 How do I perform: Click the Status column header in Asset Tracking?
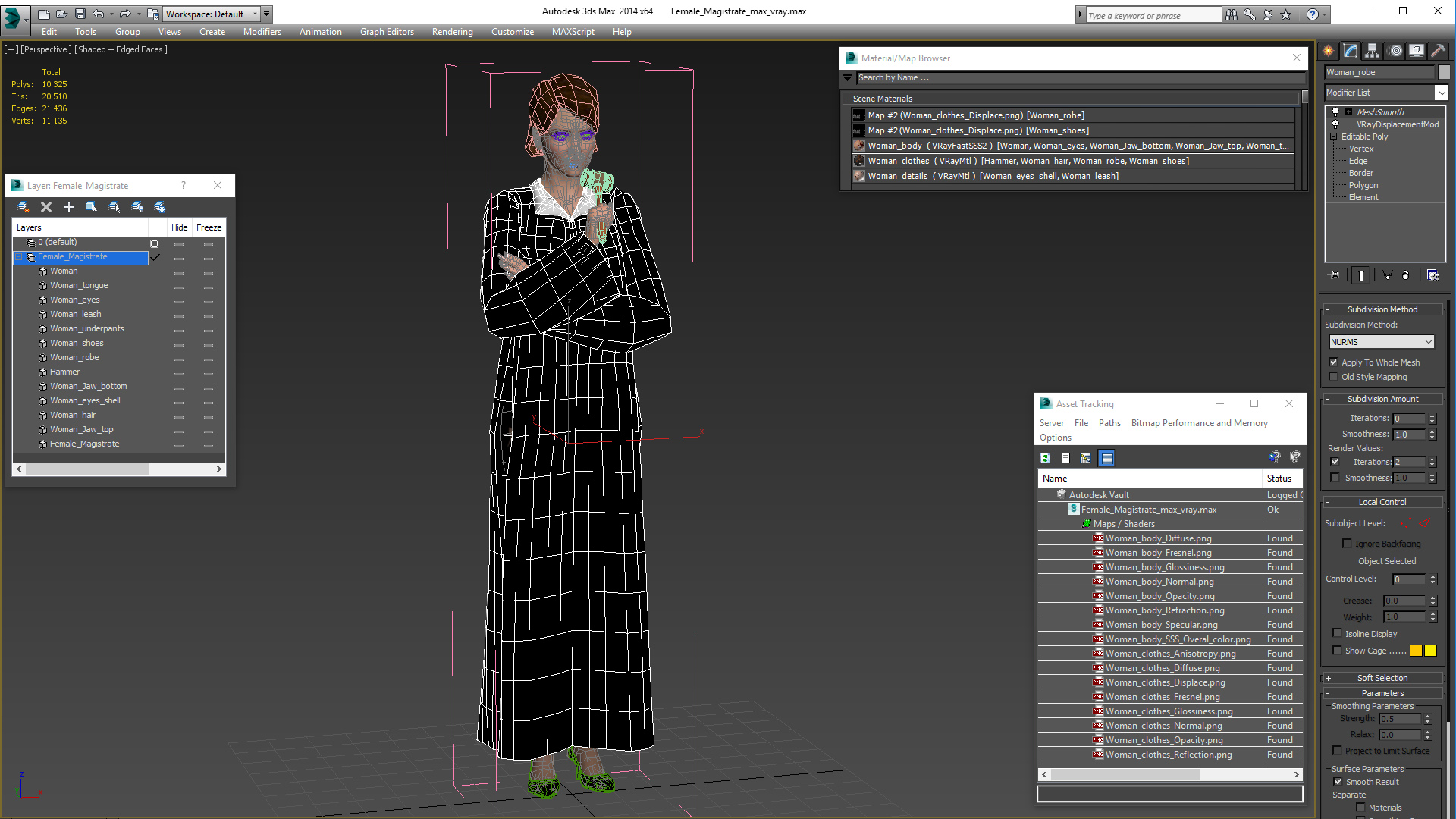point(1282,479)
